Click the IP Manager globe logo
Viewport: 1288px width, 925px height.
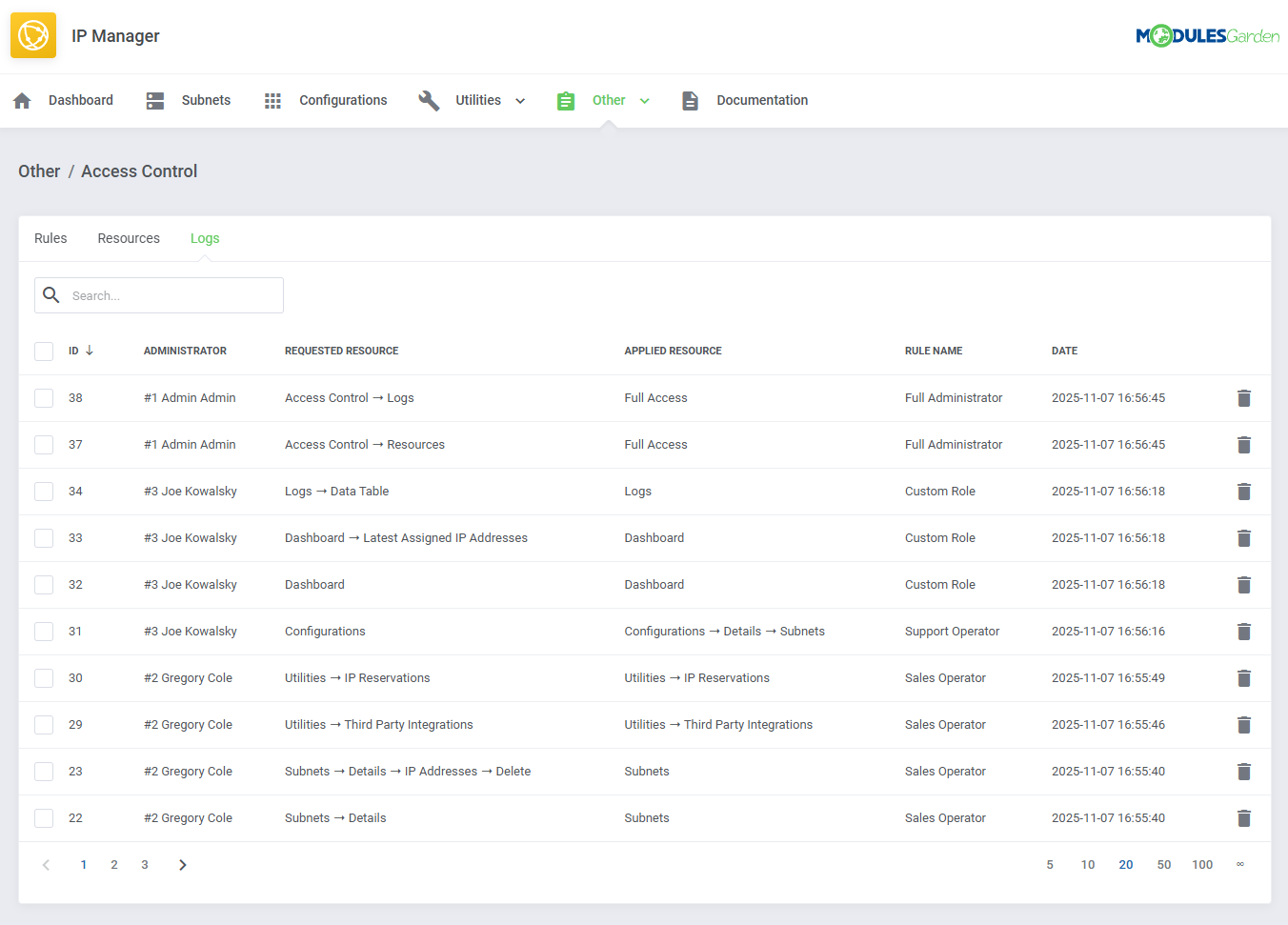coord(33,34)
